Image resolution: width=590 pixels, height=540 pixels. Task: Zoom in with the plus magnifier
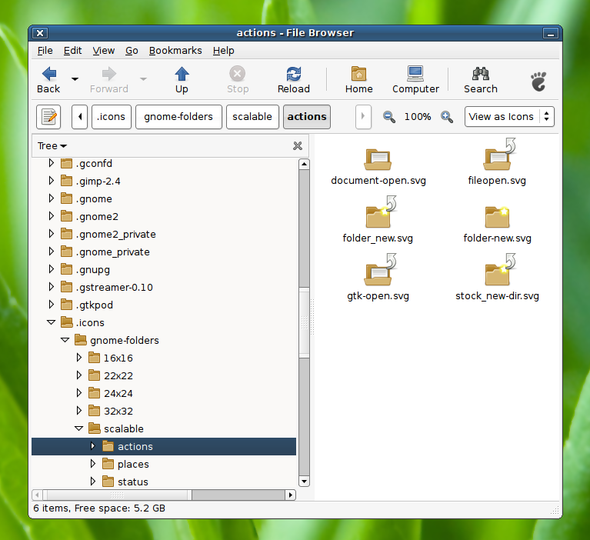coord(447,117)
